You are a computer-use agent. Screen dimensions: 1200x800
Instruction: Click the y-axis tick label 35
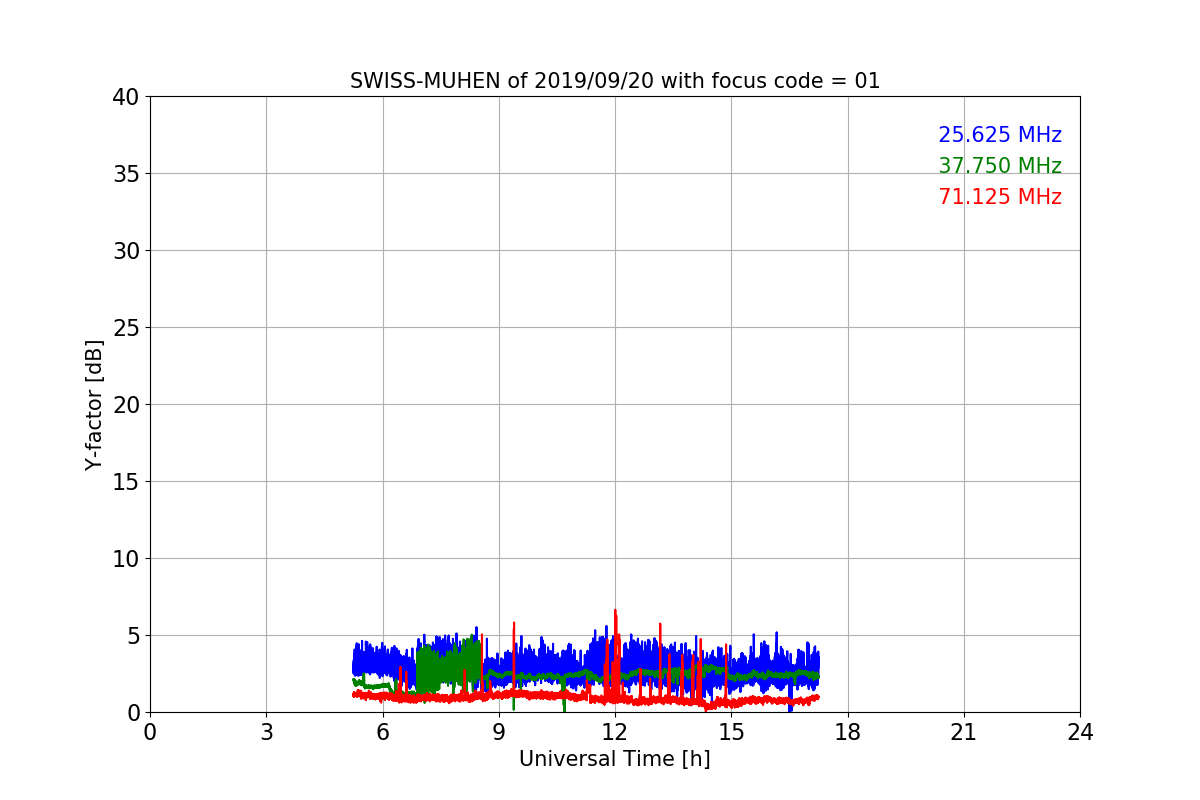point(126,174)
